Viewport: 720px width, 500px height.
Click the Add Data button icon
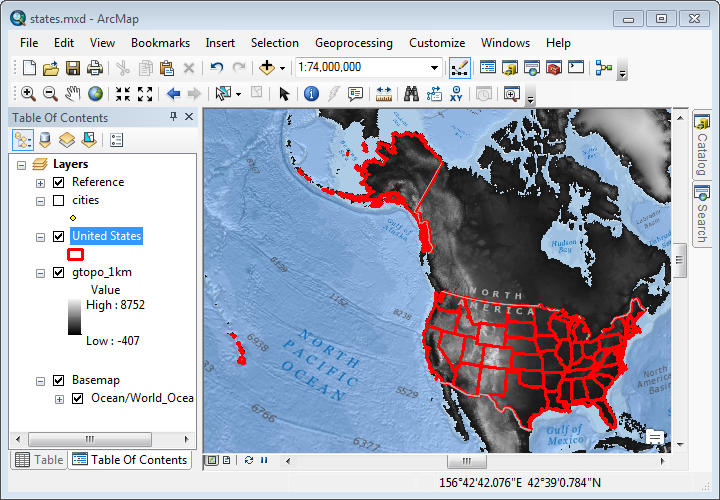pos(267,68)
